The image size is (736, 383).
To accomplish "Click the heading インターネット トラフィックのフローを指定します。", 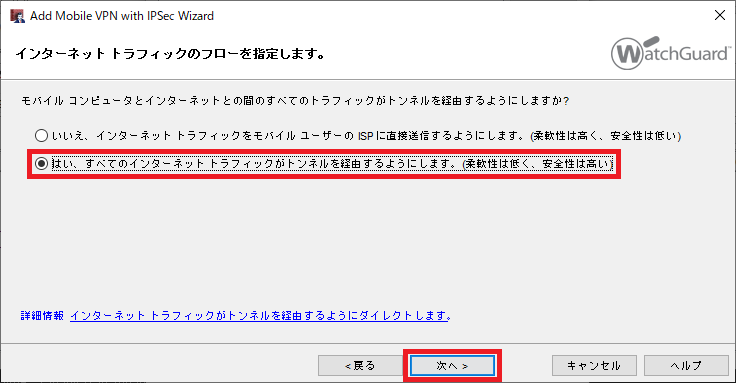I will [x=171, y=54].
